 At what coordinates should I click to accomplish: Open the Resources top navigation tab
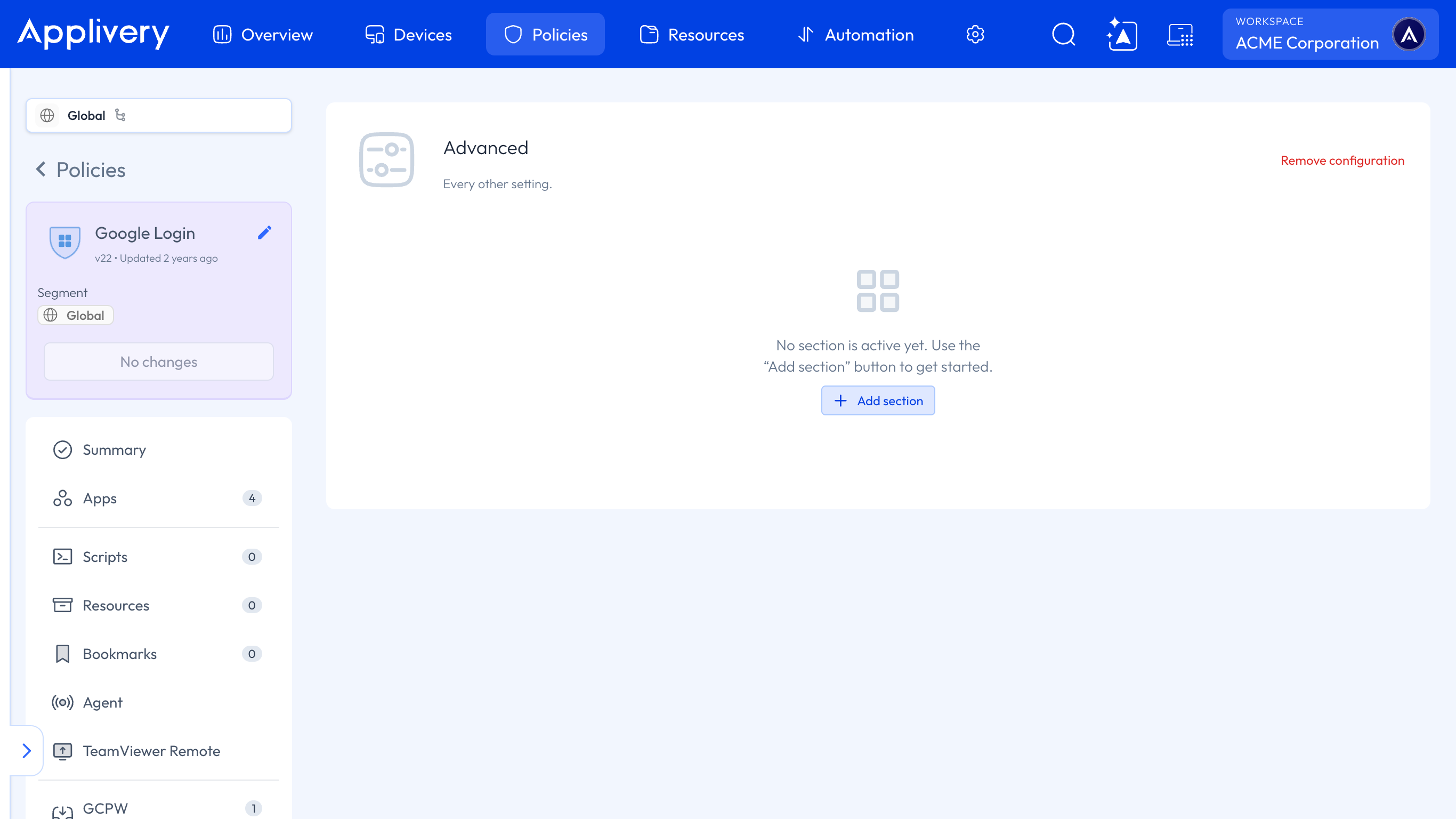click(692, 35)
